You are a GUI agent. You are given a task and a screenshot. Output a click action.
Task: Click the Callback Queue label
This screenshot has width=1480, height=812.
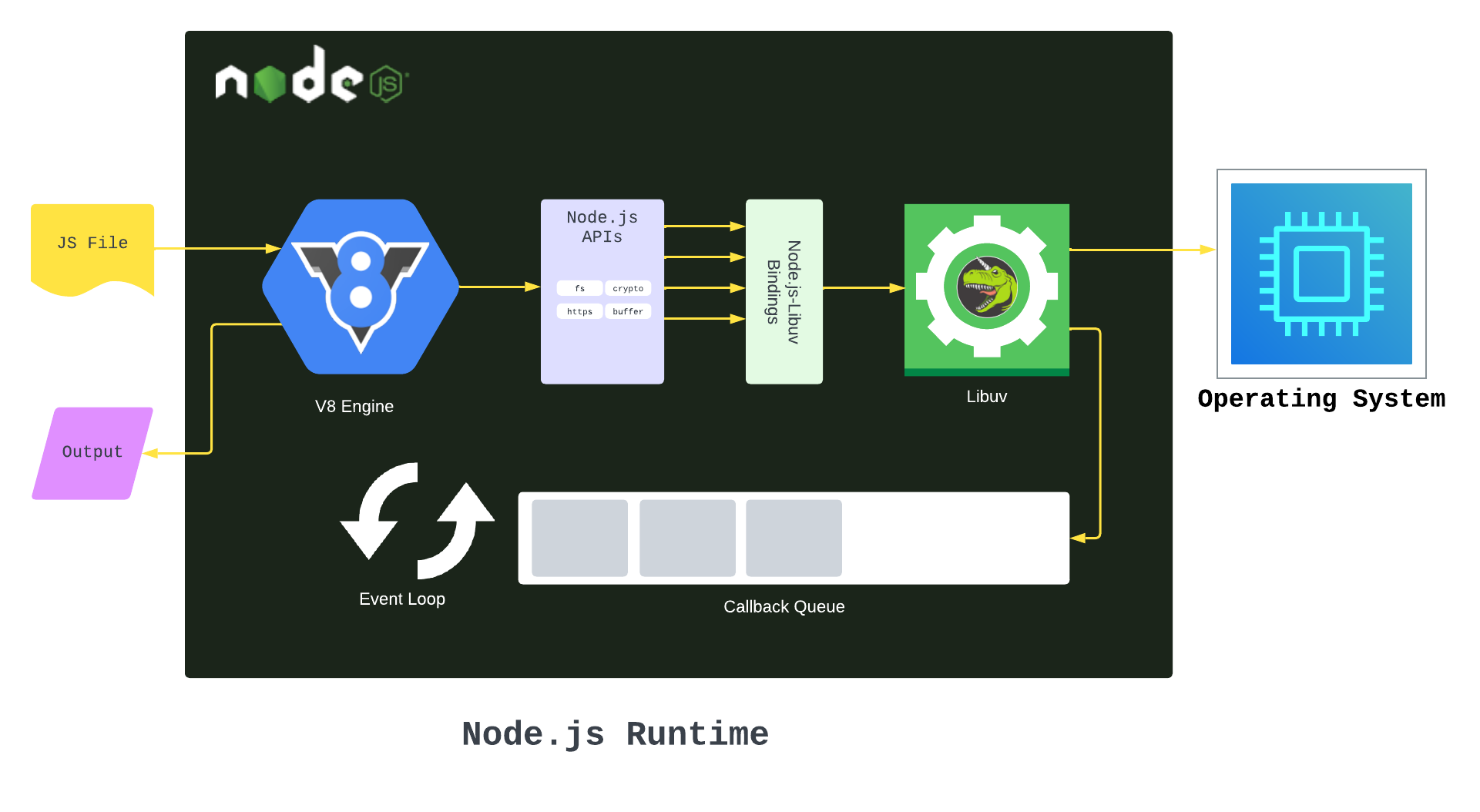(784, 607)
